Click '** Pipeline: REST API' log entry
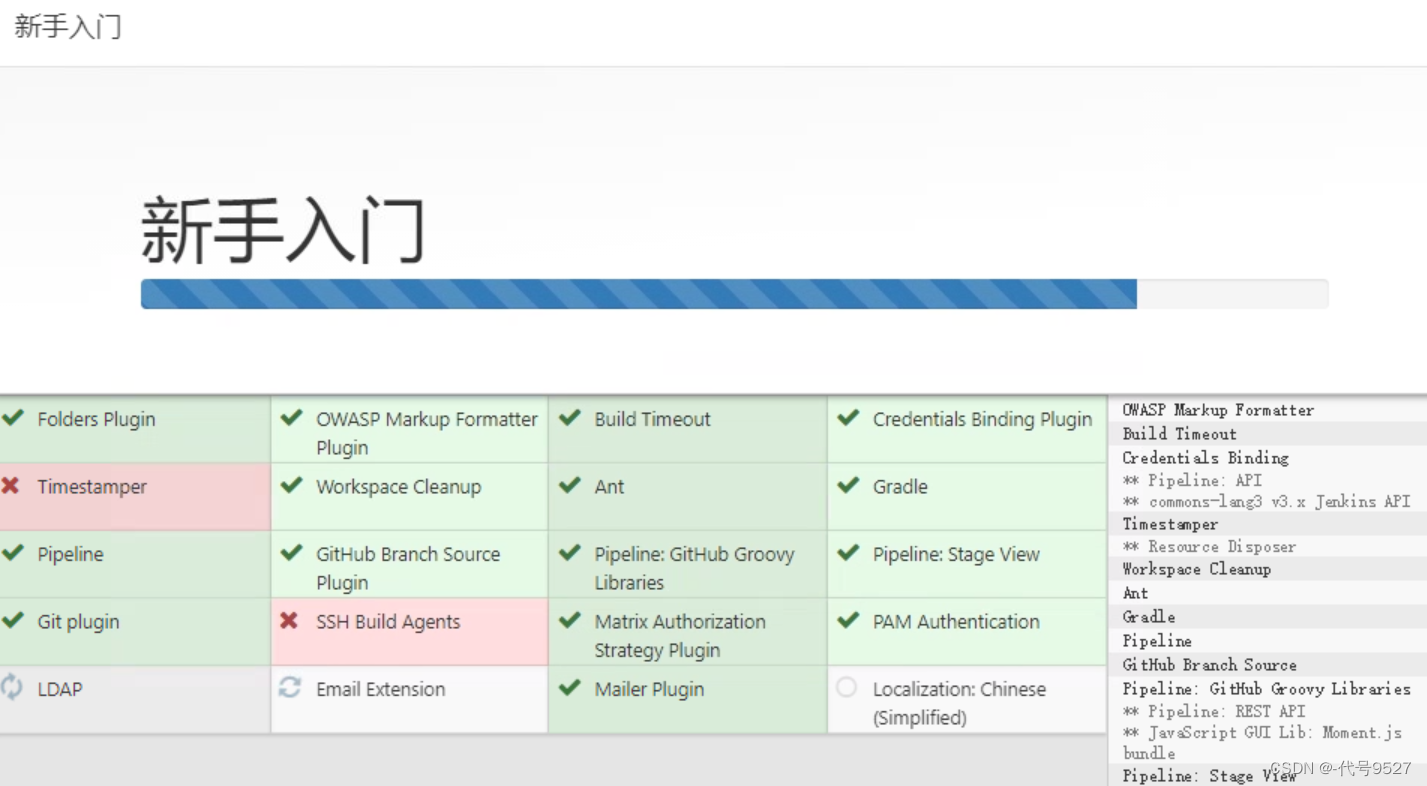1427x786 pixels. 1213,711
